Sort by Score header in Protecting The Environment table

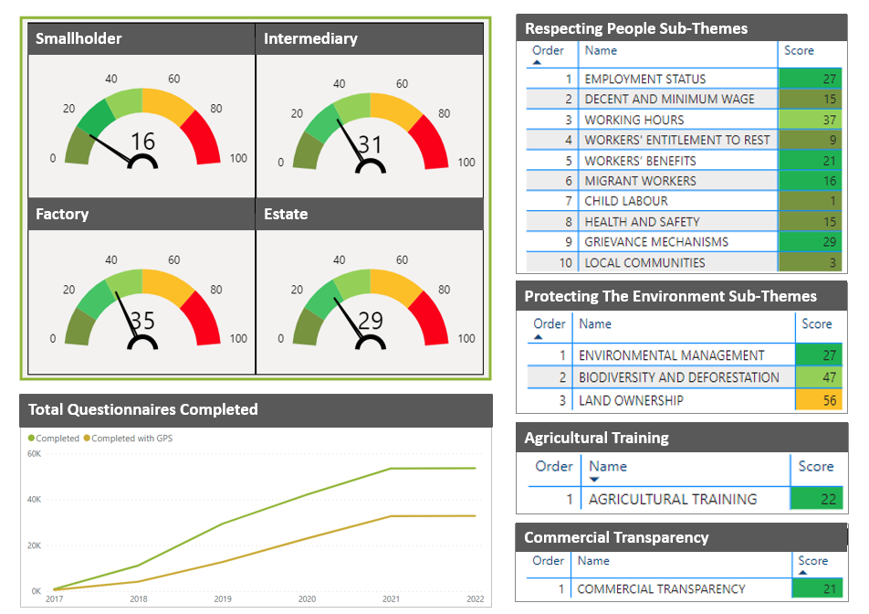click(x=816, y=324)
